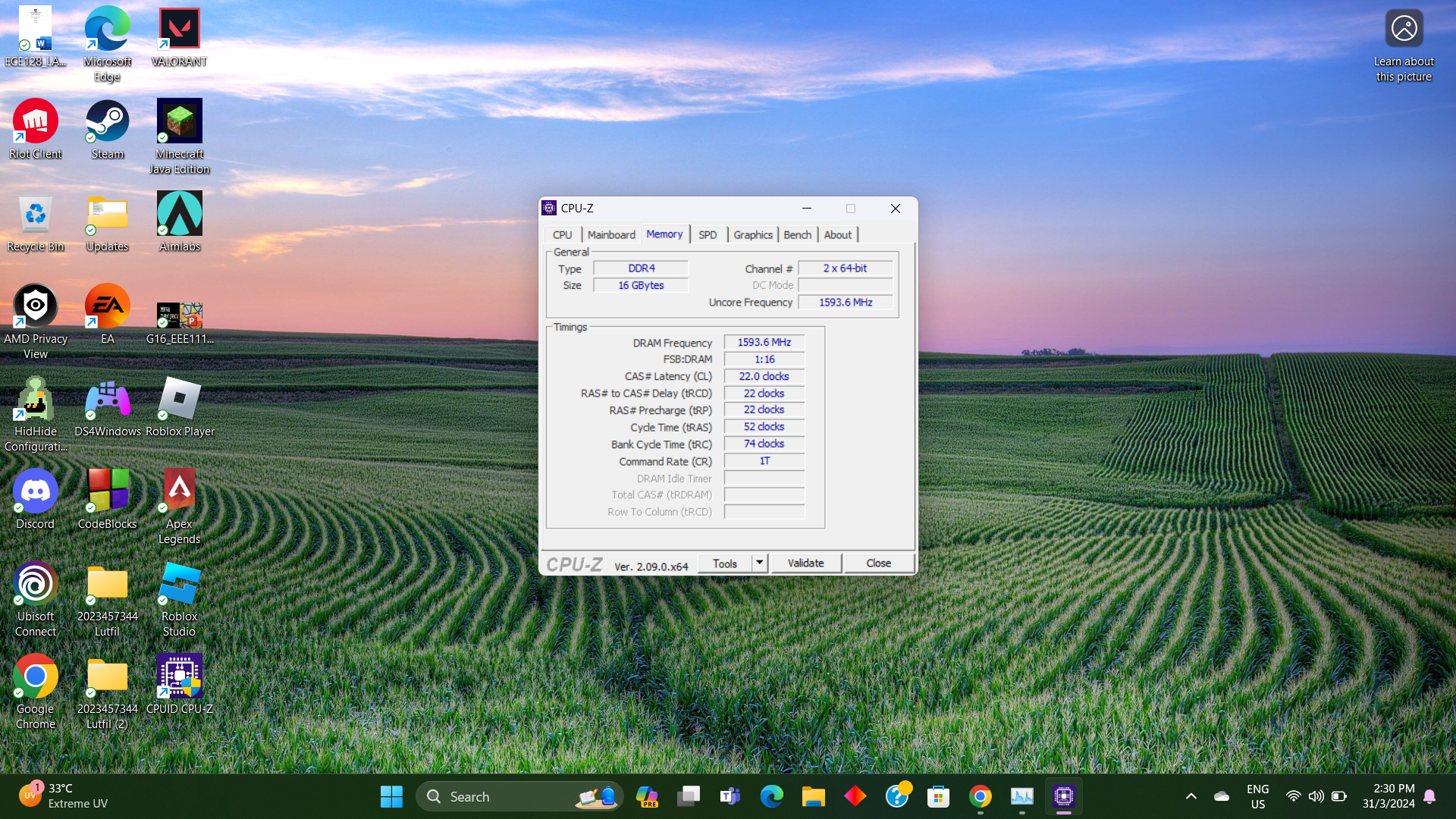The height and width of the screenshot is (819, 1456).
Task: Switch to the CPU tab
Action: [x=562, y=235]
